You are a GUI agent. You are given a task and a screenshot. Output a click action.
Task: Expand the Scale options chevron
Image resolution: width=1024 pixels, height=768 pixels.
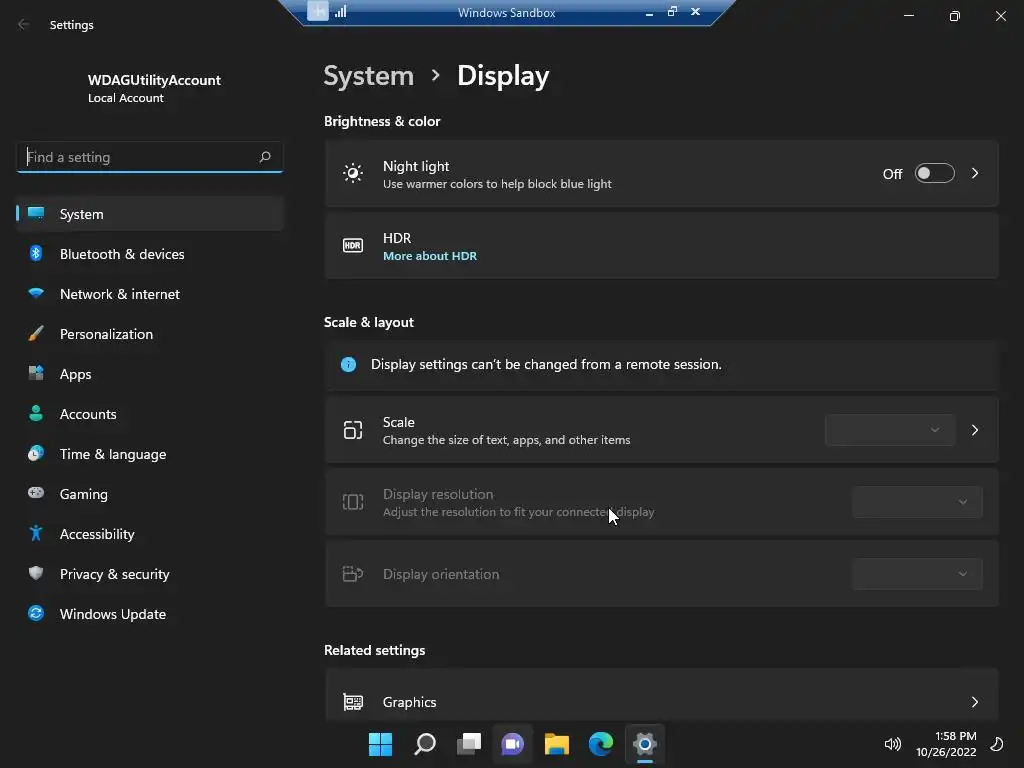(975, 430)
